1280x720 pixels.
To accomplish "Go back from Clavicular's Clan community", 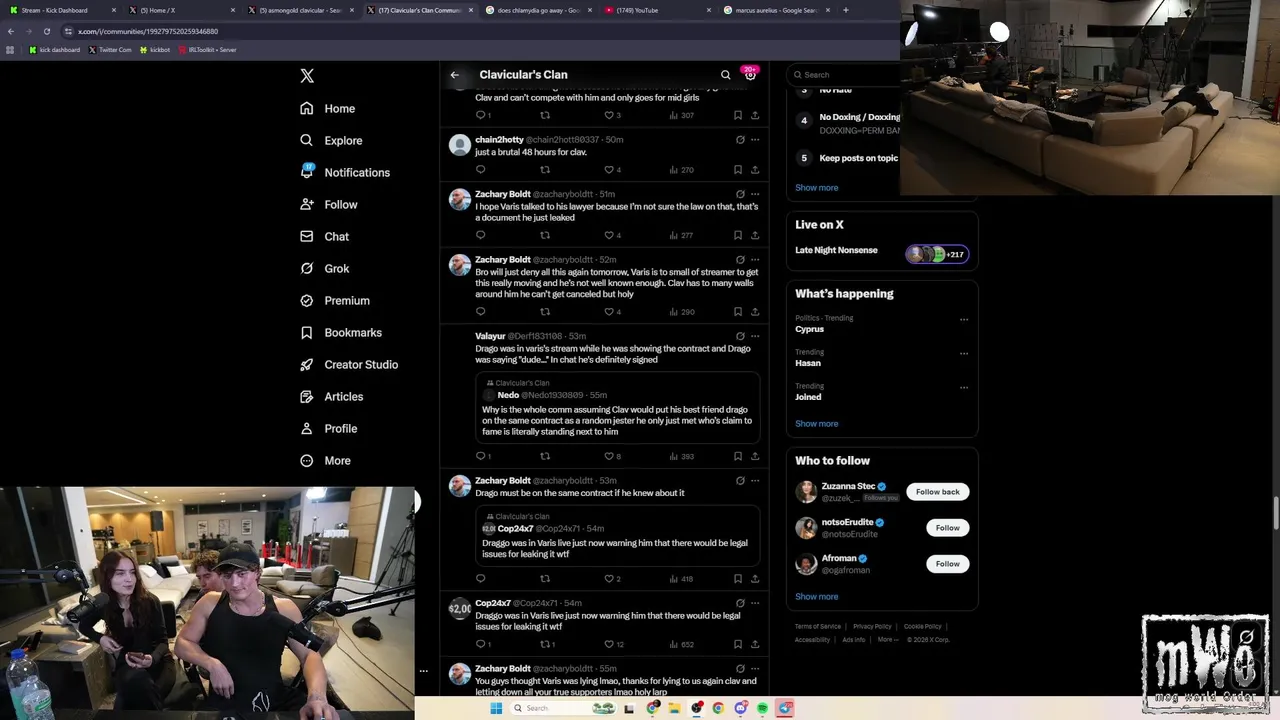I will click(455, 75).
